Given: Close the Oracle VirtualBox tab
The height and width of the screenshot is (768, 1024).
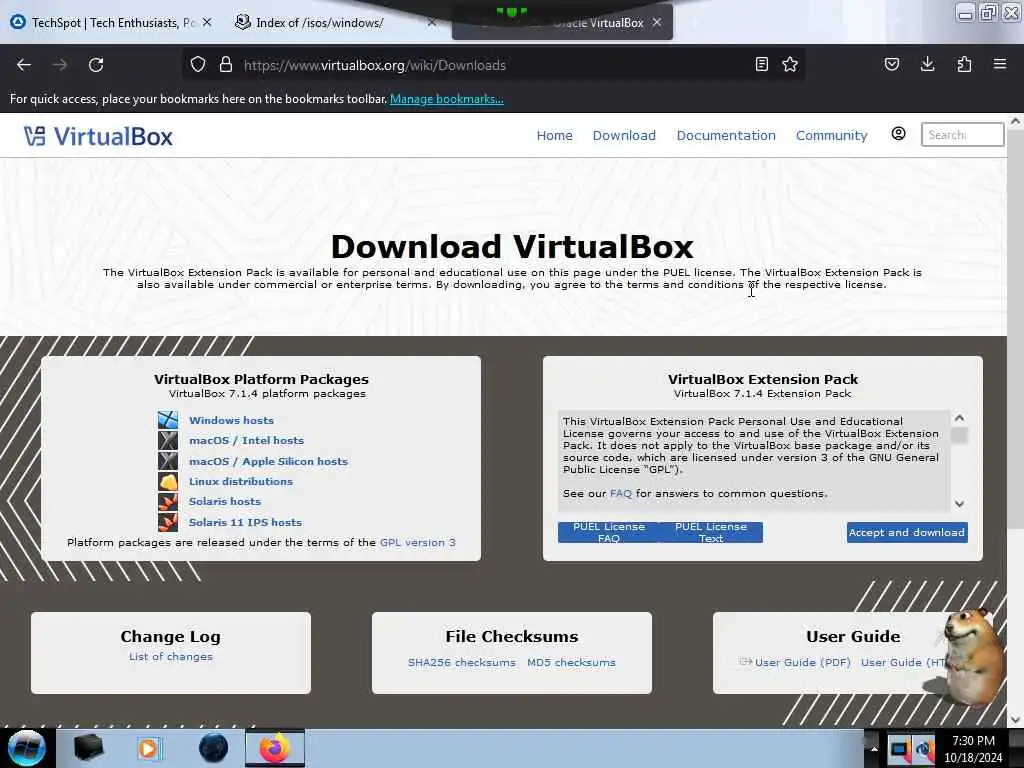Looking at the screenshot, I should tap(657, 22).
